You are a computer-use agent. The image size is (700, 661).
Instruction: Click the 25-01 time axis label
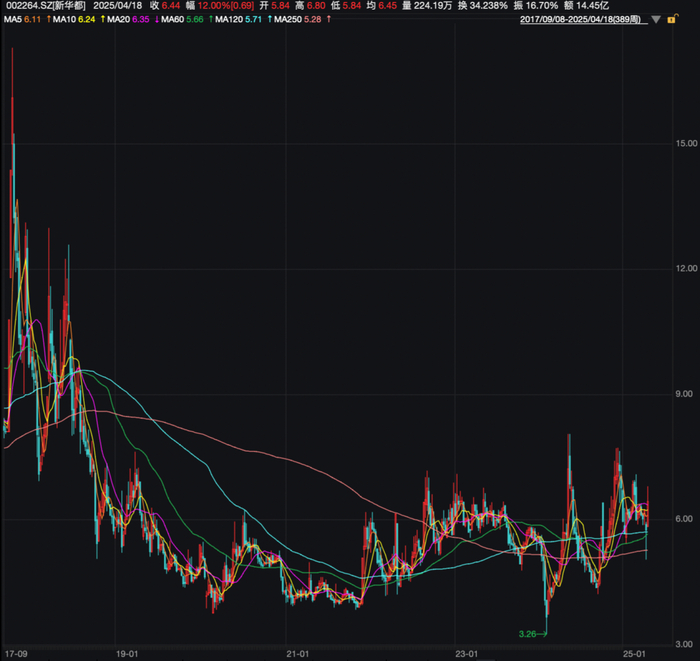coord(634,654)
